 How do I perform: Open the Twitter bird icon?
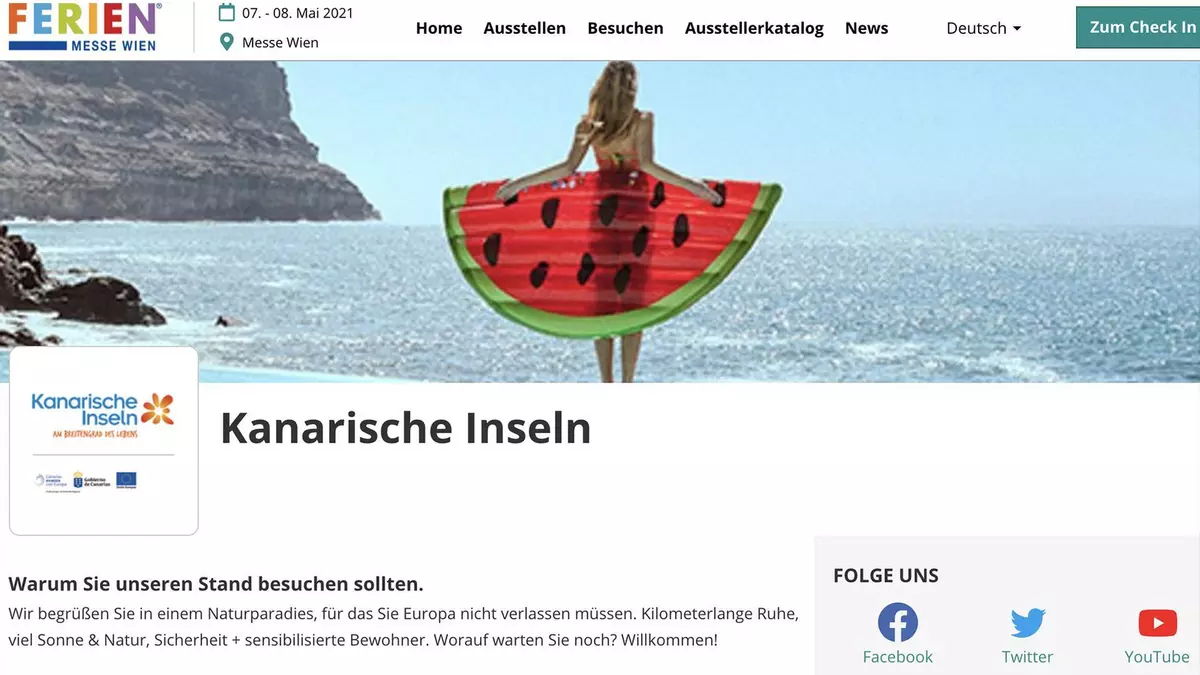tap(1027, 623)
